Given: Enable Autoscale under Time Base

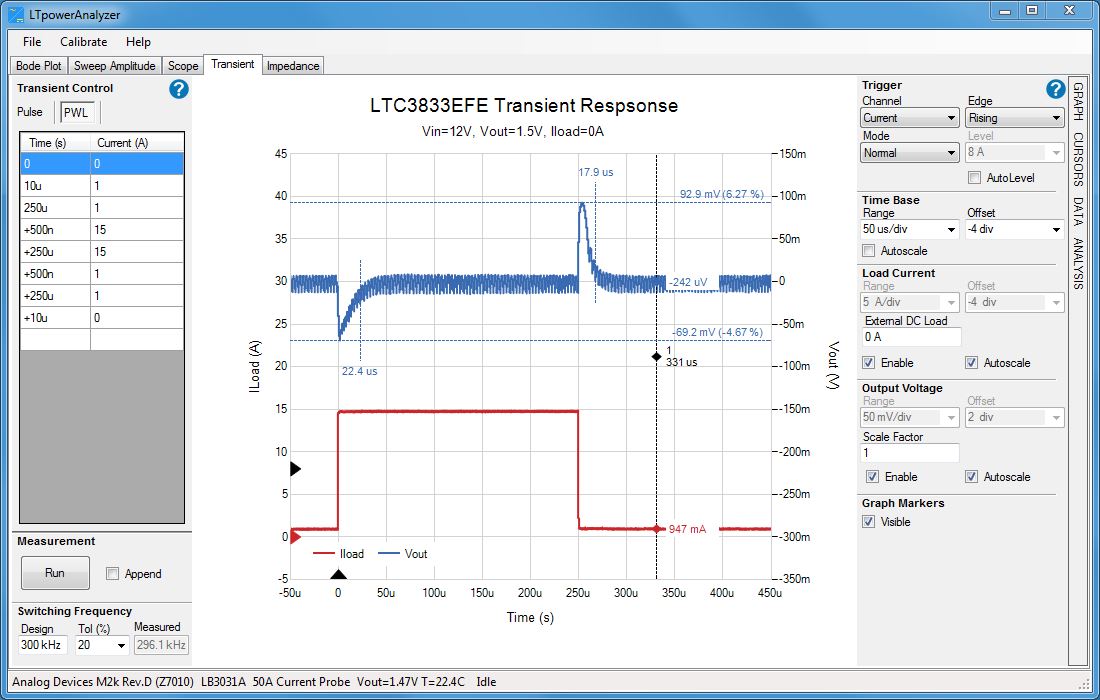Looking at the screenshot, I should (869, 250).
